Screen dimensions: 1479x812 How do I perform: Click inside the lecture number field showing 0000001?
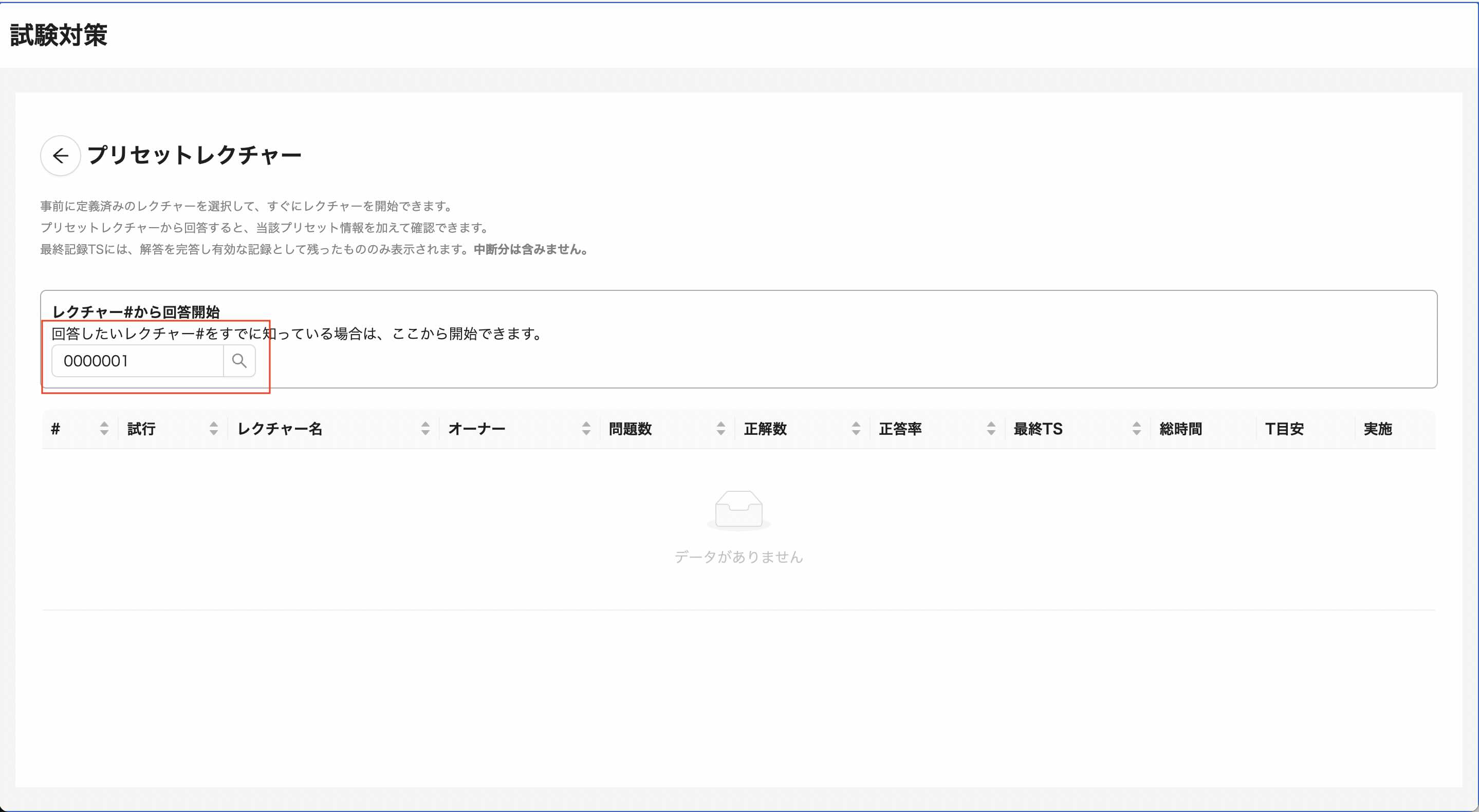[138, 361]
